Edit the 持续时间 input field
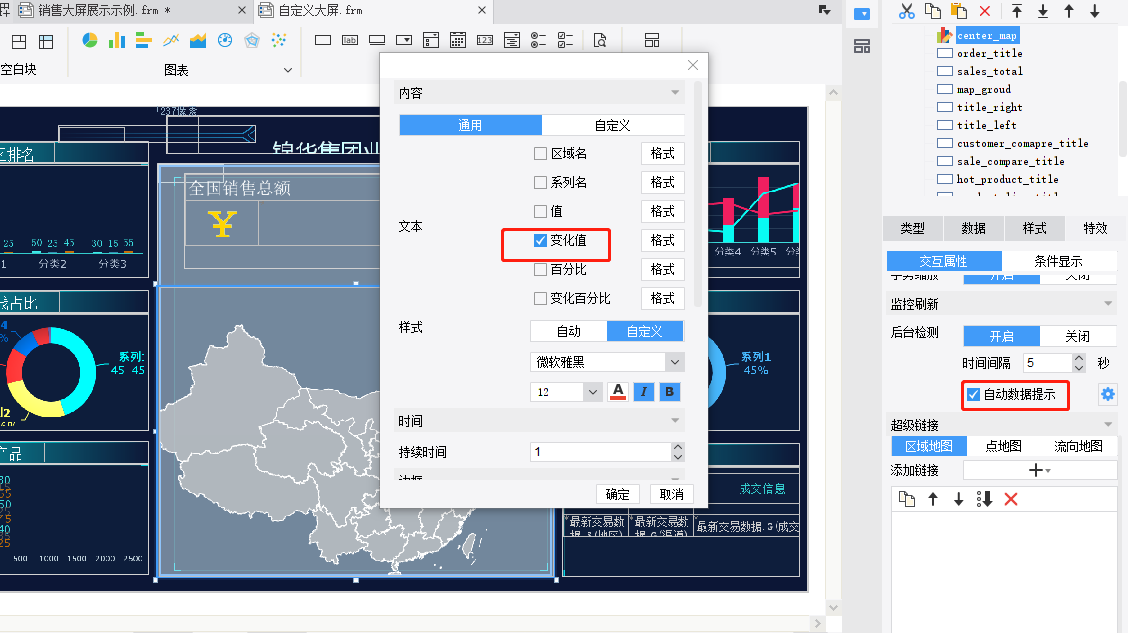 tap(601, 452)
